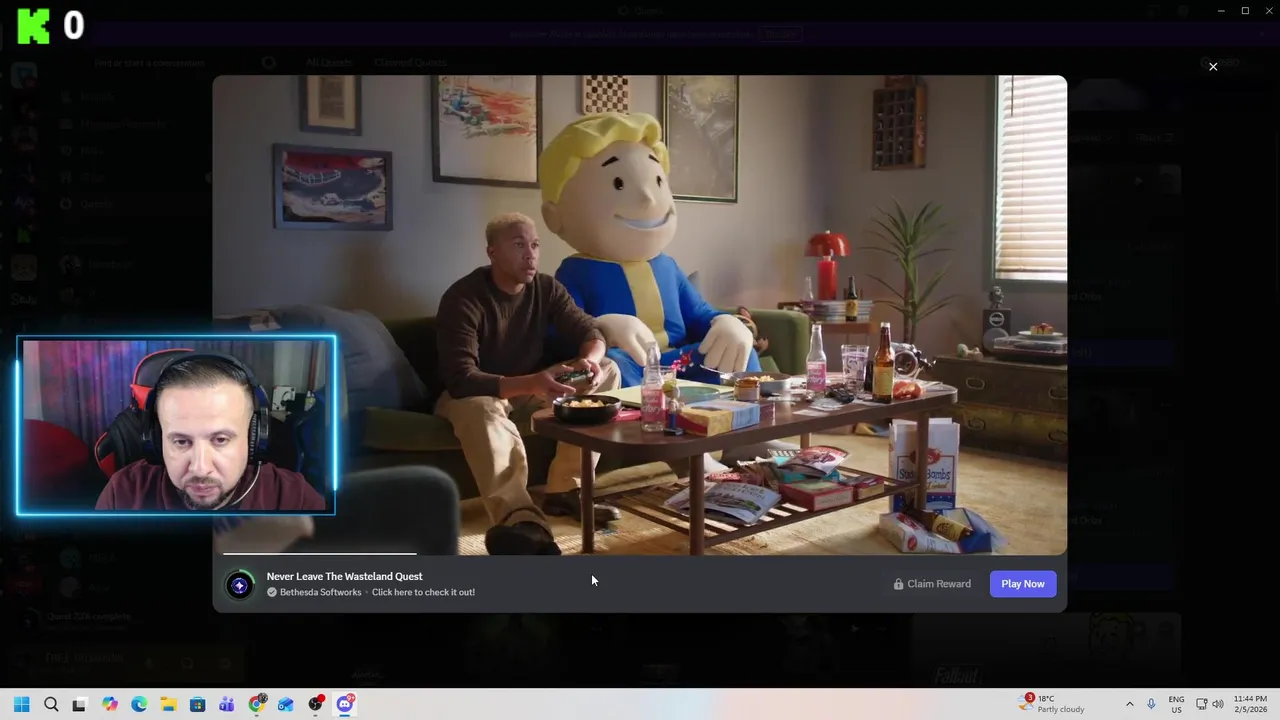Open Microsoft Store from the taskbar

tap(197, 704)
